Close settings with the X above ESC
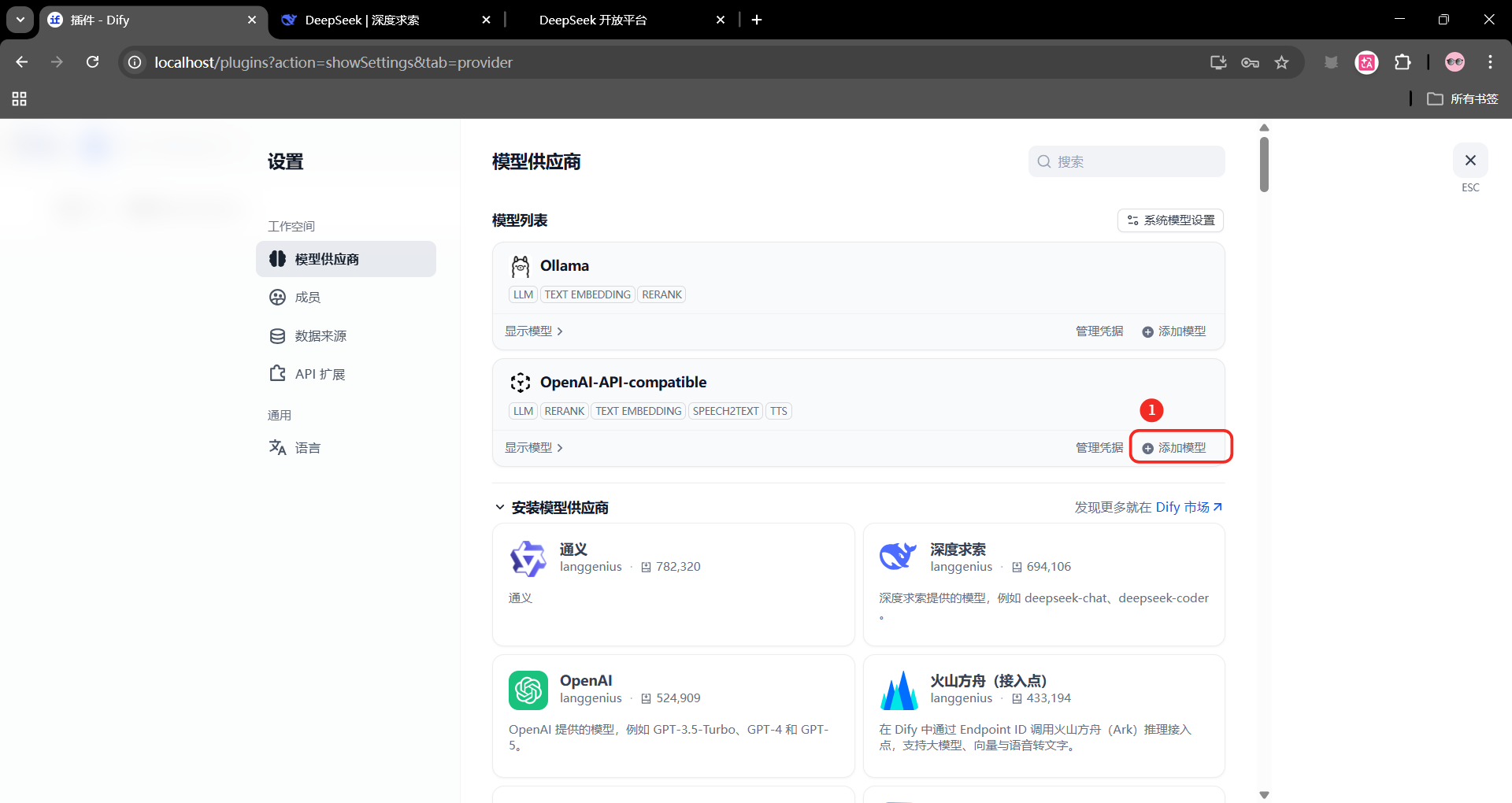1512x803 pixels. tap(1470, 161)
